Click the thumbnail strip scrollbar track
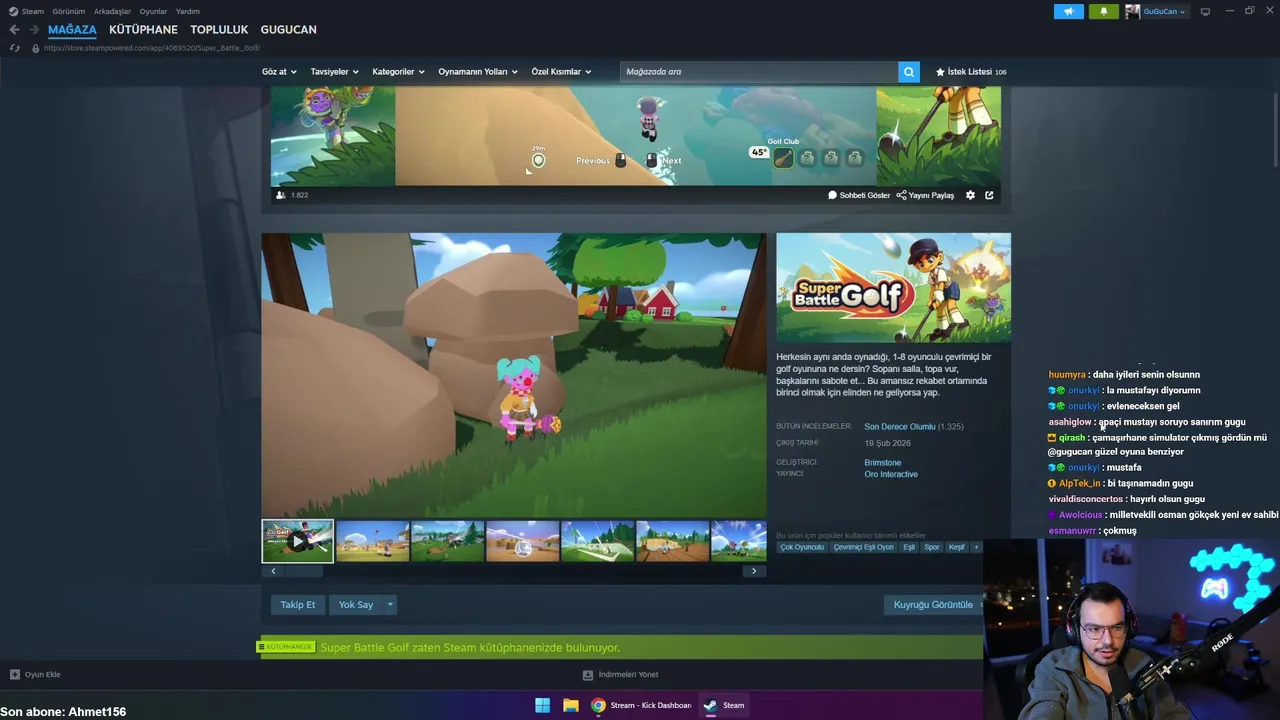The height and width of the screenshot is (720, 1280). click(x=514, y=571)
